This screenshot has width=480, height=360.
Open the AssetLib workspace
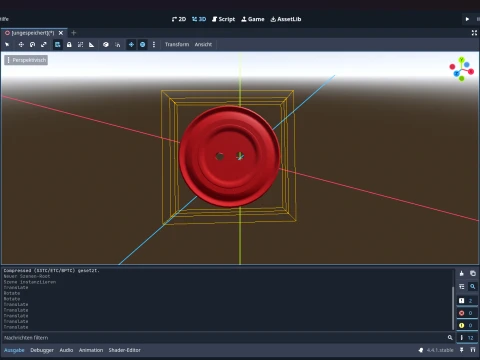point(286,19)
